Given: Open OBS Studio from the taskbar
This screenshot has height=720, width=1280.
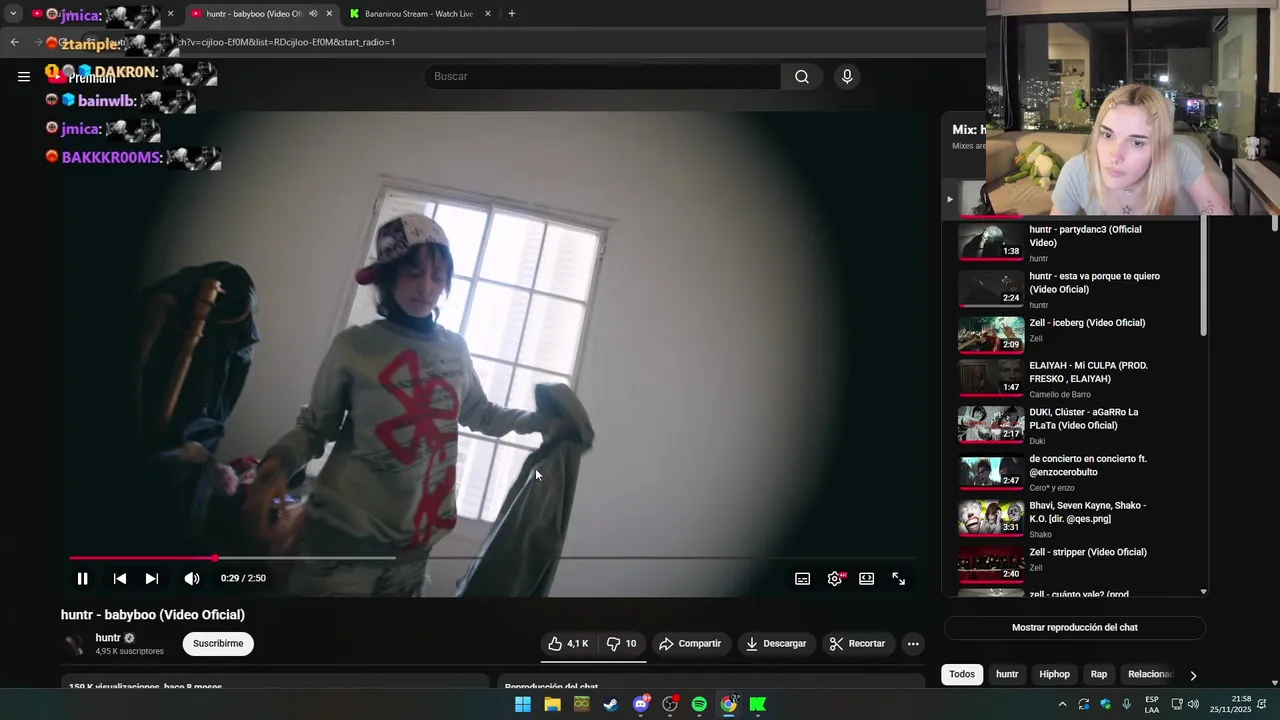Looking at the screenshot, I should pos(670,704).
